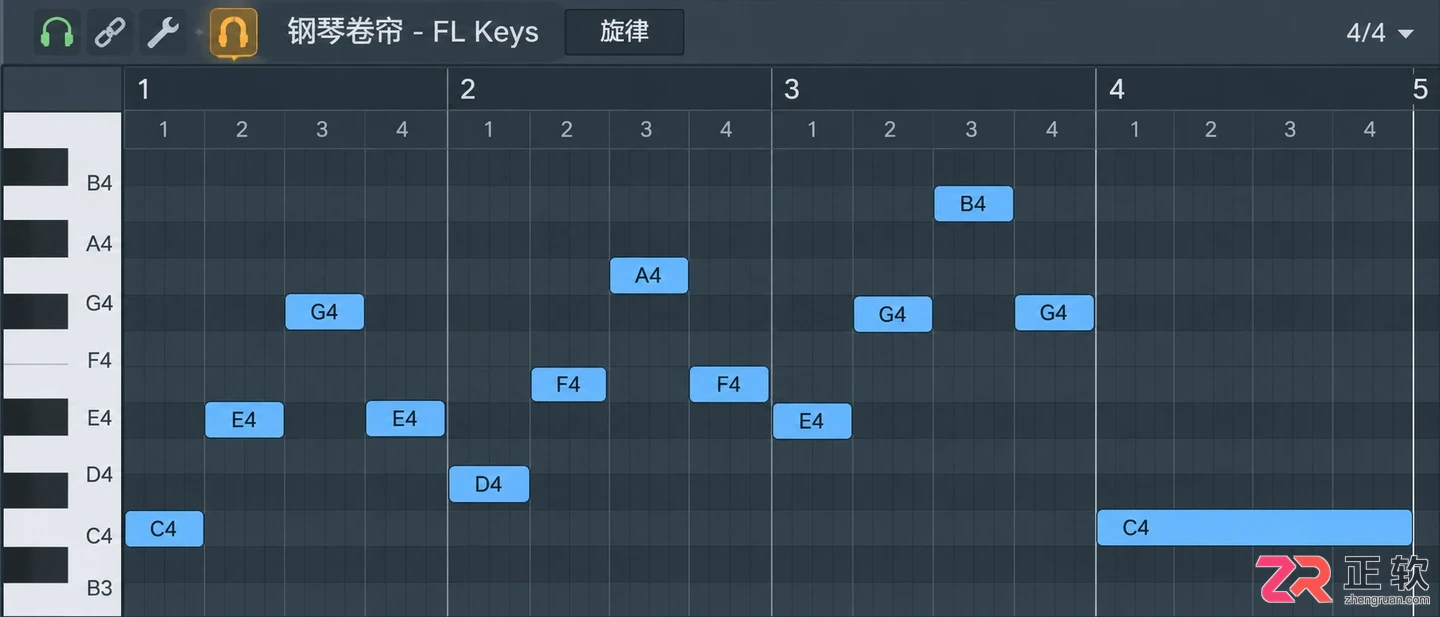This screenshot has width=1440, height=617.
Task: Click bar 2 marker in timeline ruler
Action: pyautogui.click(x=468, y=90)
